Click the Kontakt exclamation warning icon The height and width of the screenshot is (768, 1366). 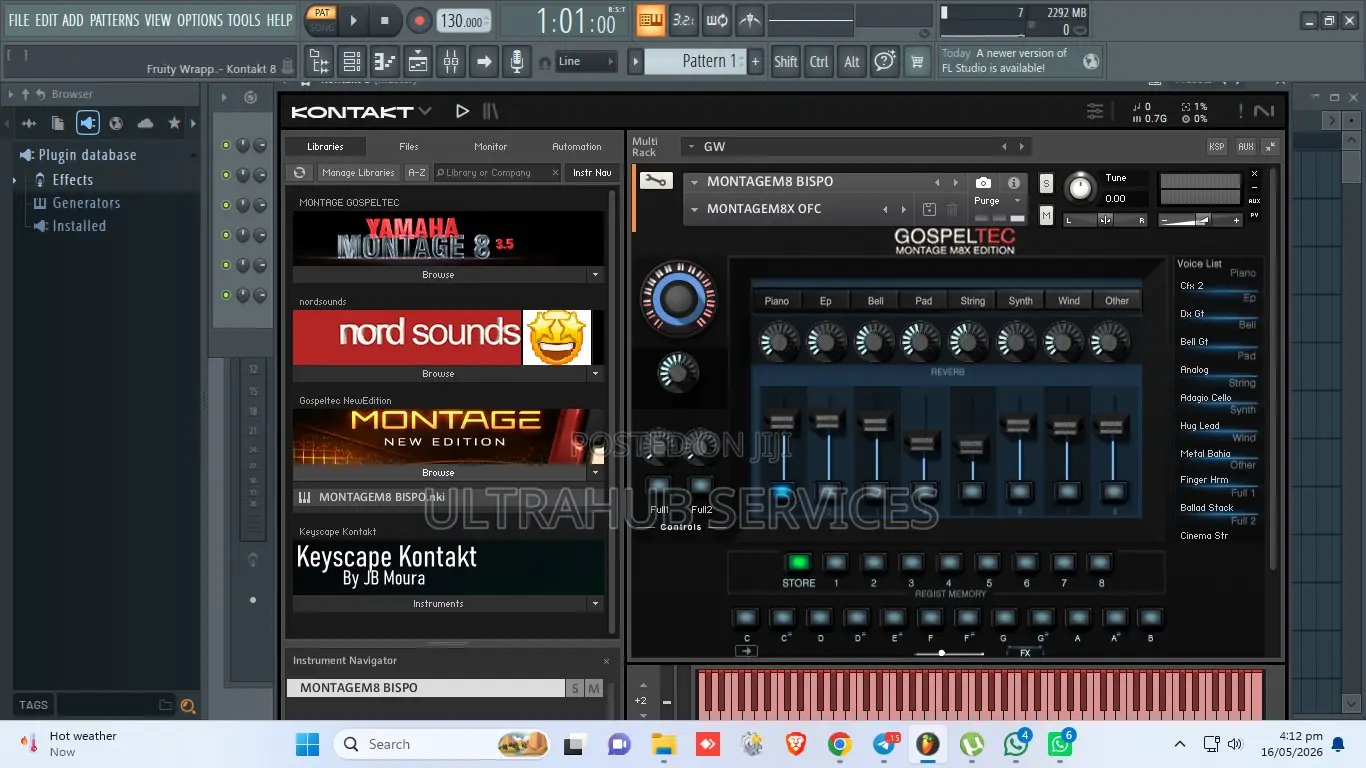click(1240, 111)
